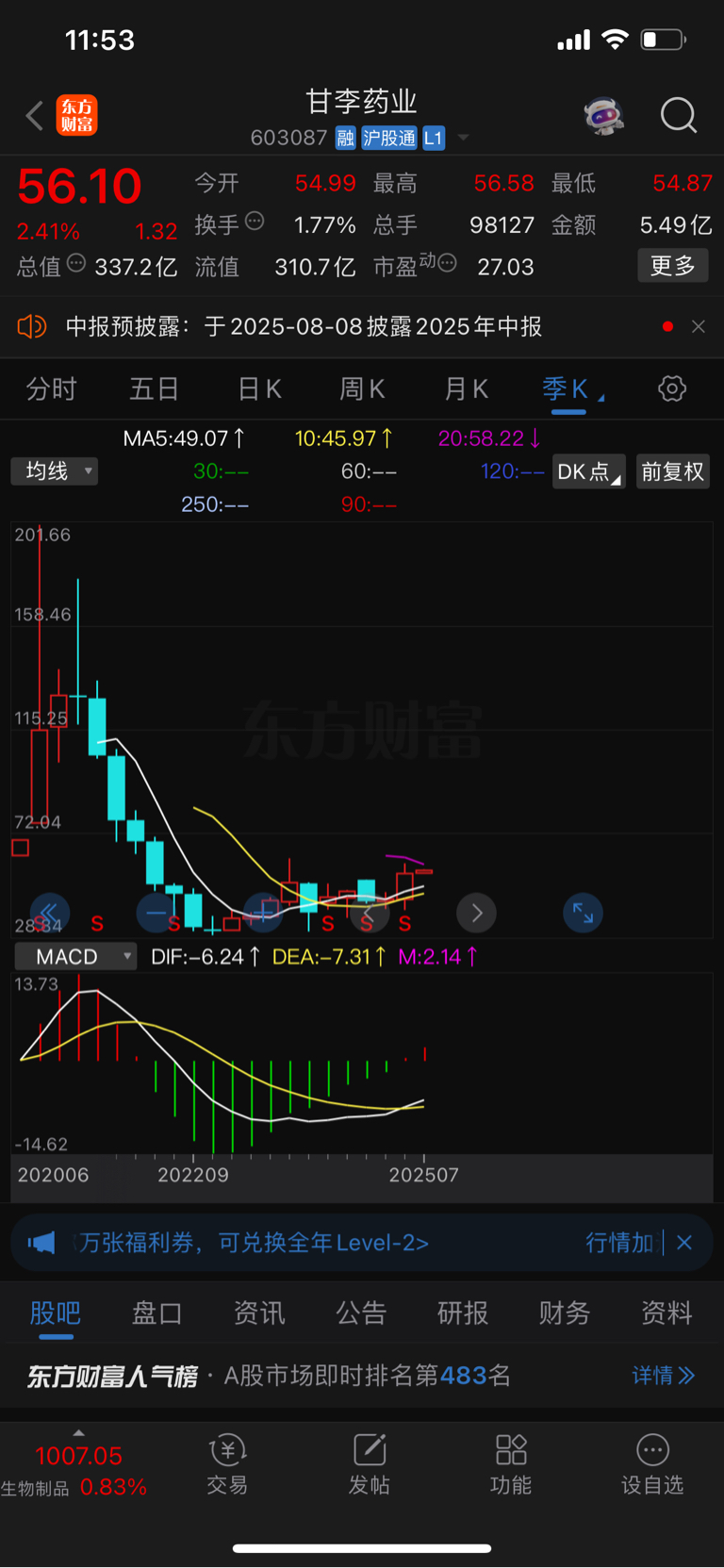724x1568 pixels.
Task: Switch to 分时 chart tab
Action: click(51, 388)
